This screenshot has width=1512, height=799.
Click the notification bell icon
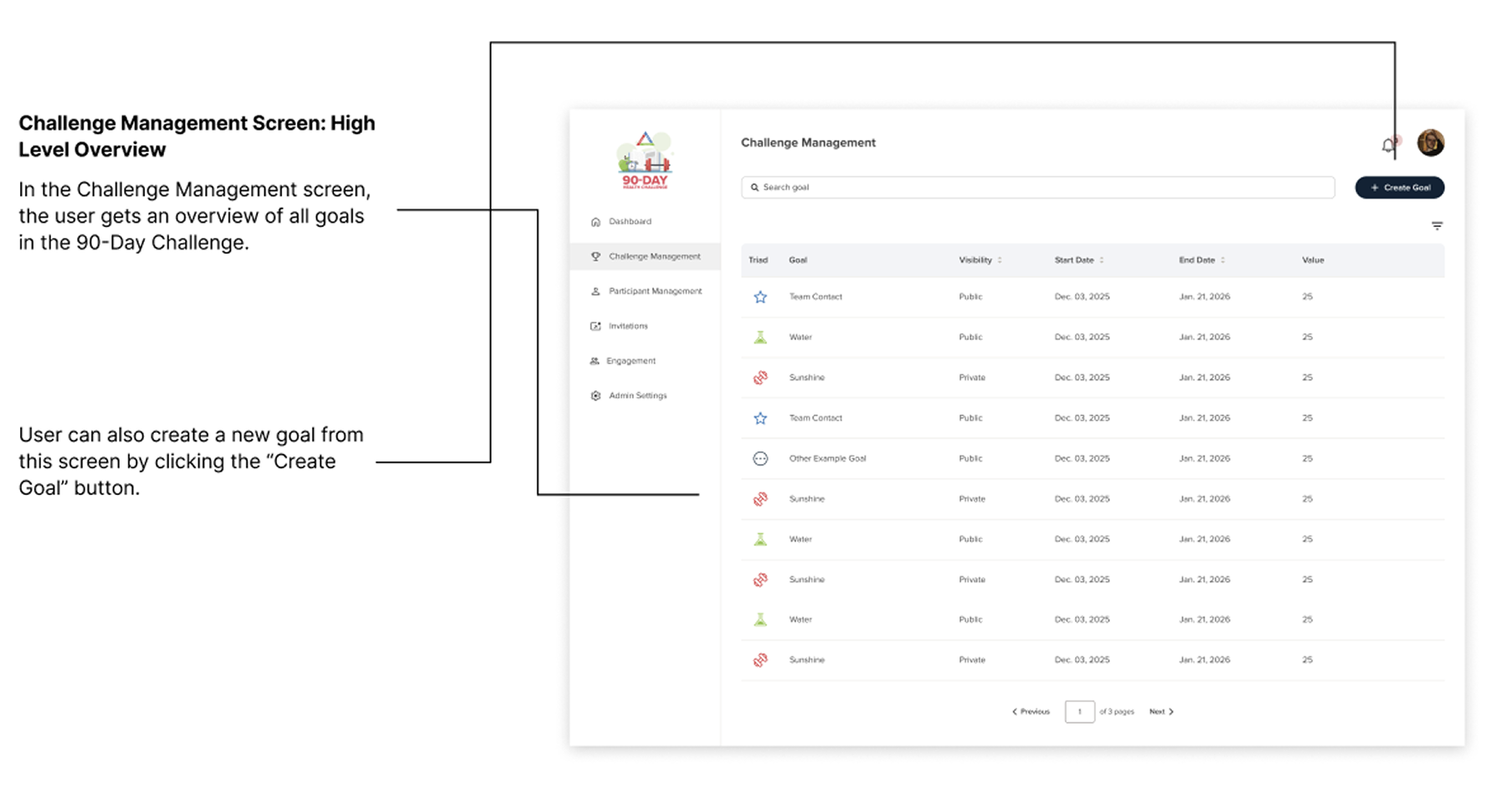coord(1388,145)
